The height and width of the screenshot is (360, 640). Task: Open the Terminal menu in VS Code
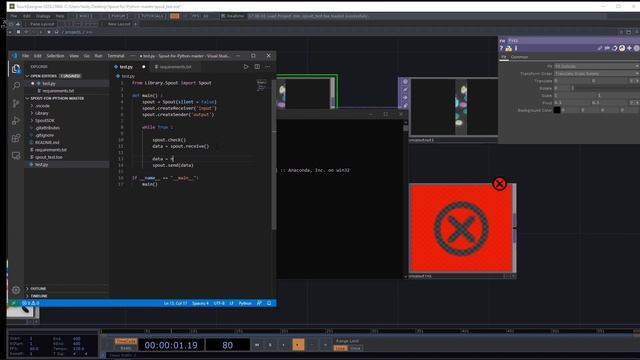click(x=116, y=56)
